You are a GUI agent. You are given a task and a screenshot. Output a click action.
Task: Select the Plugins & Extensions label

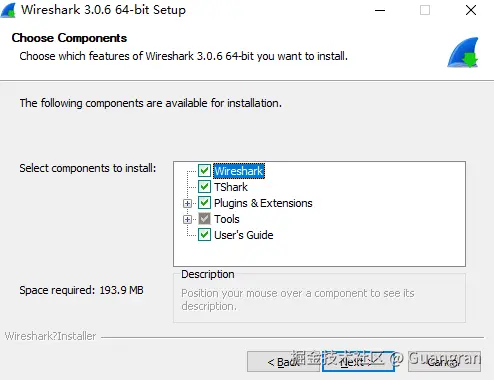tap(263, 203)
